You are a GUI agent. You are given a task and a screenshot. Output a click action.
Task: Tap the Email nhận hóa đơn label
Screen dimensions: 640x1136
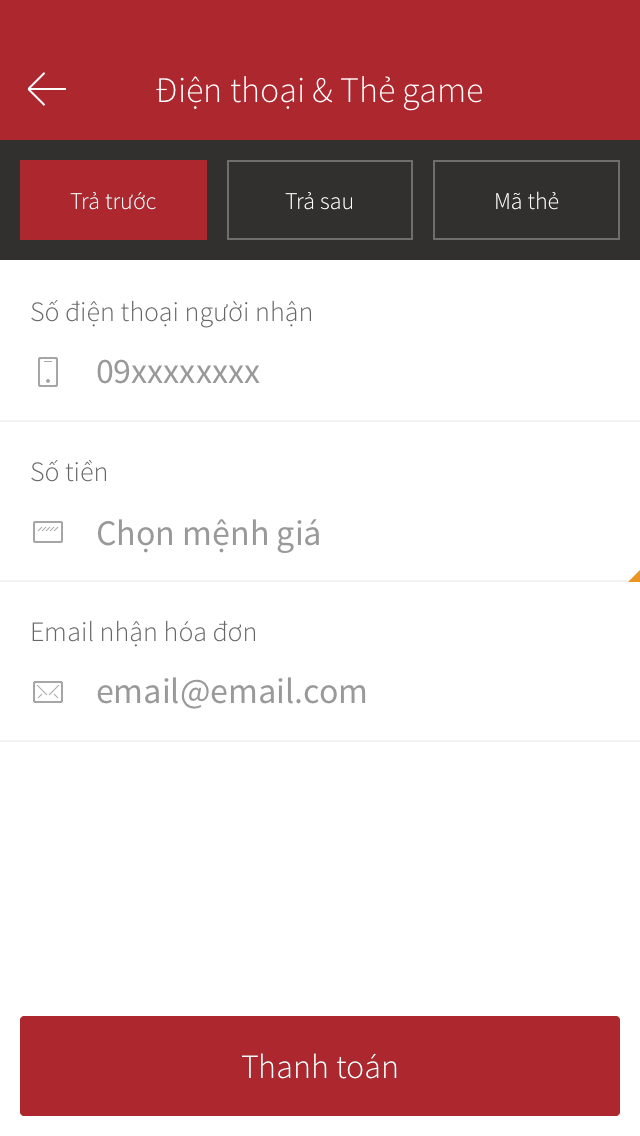[144, 632]
